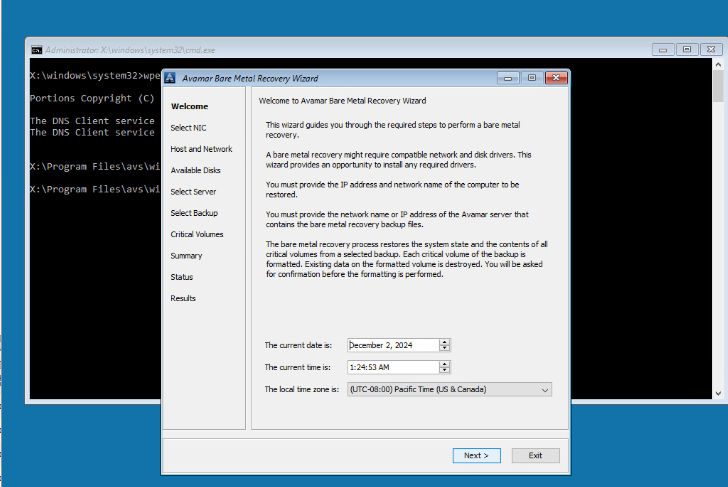This screenshot has height=487, width=728.
Task: Click the cmd window scrollbar thumb
Action: pos(718,86)
